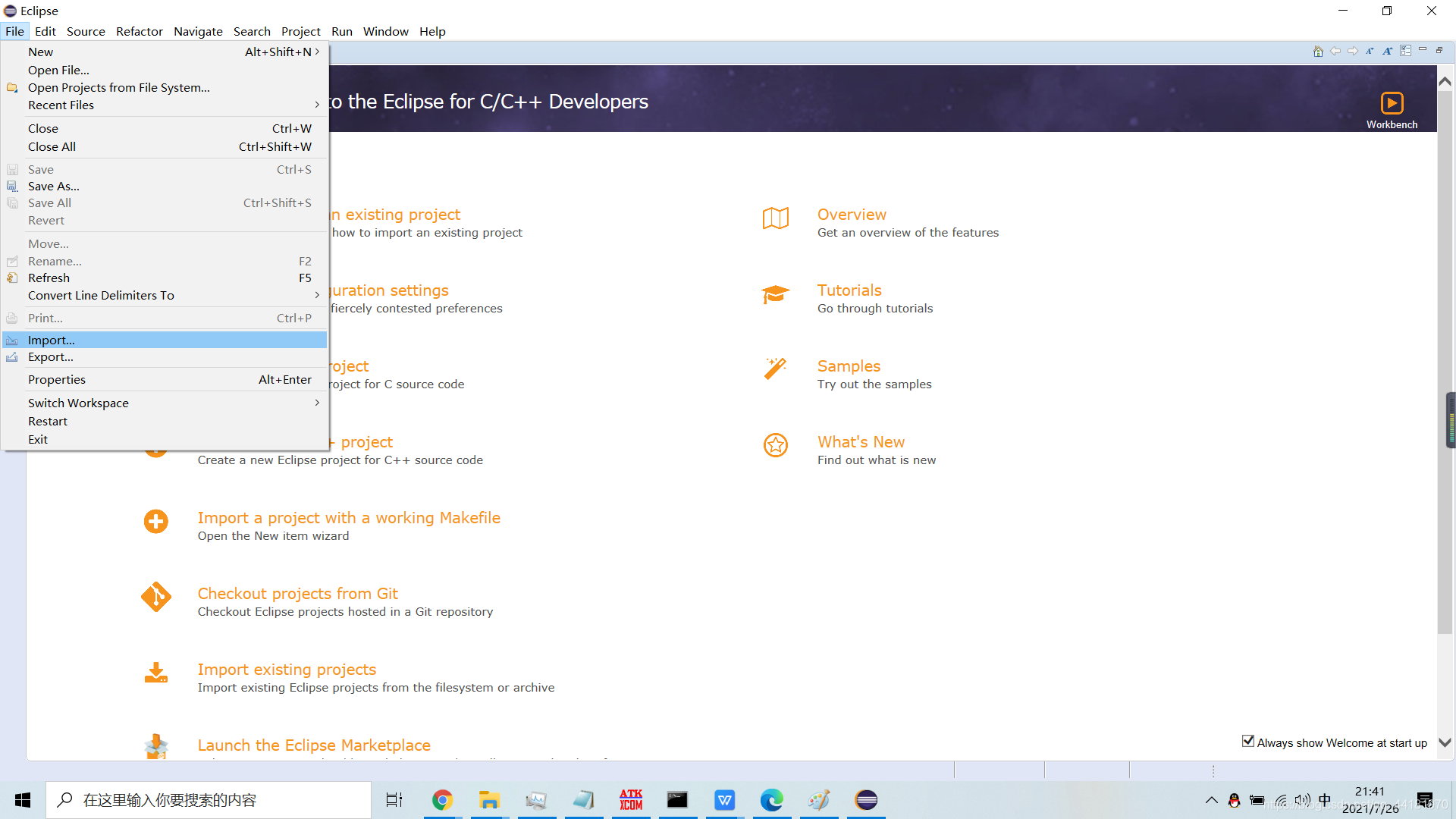The height and width of the screenshot is (819, 1456).
Task: Click the Launch the Eclipse Marketplace link
Action: (314, 745)
